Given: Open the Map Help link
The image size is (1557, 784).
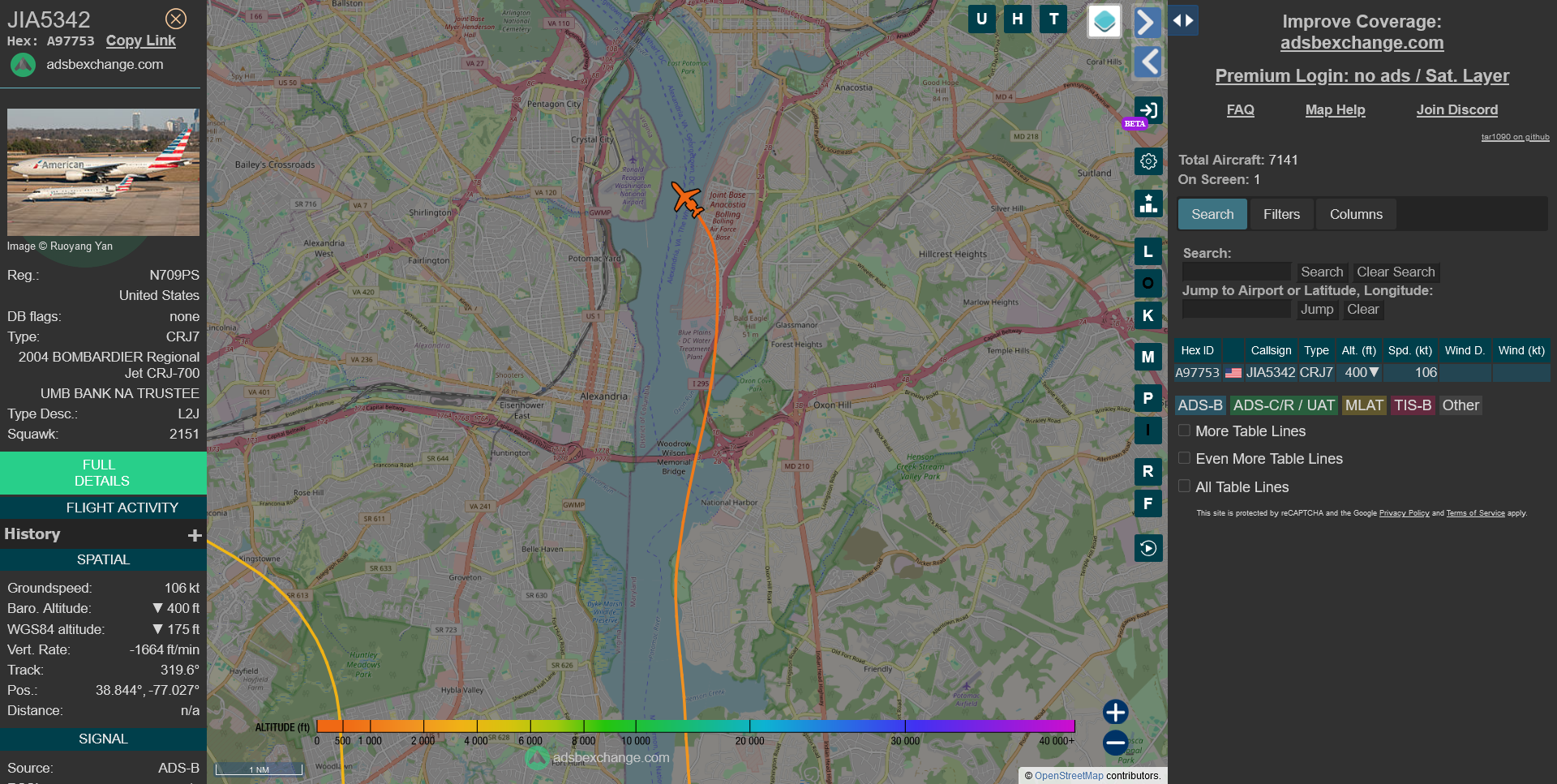Looking at the screenshot, I should 1335,110.
